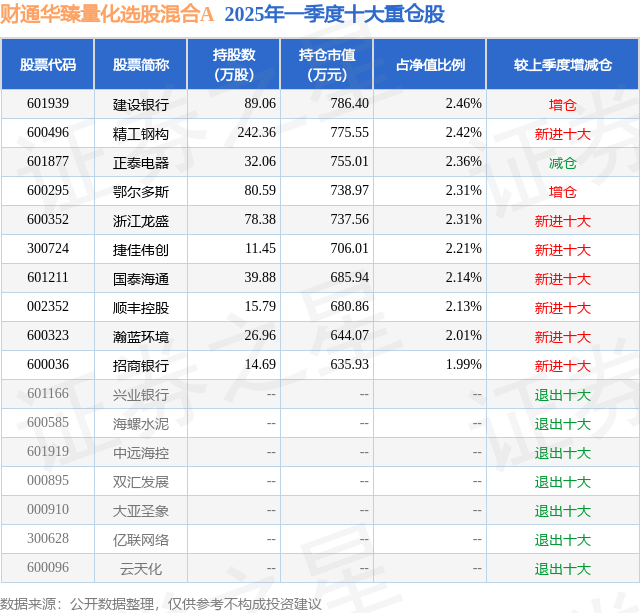Select stock code 600323

coord(48,335)
